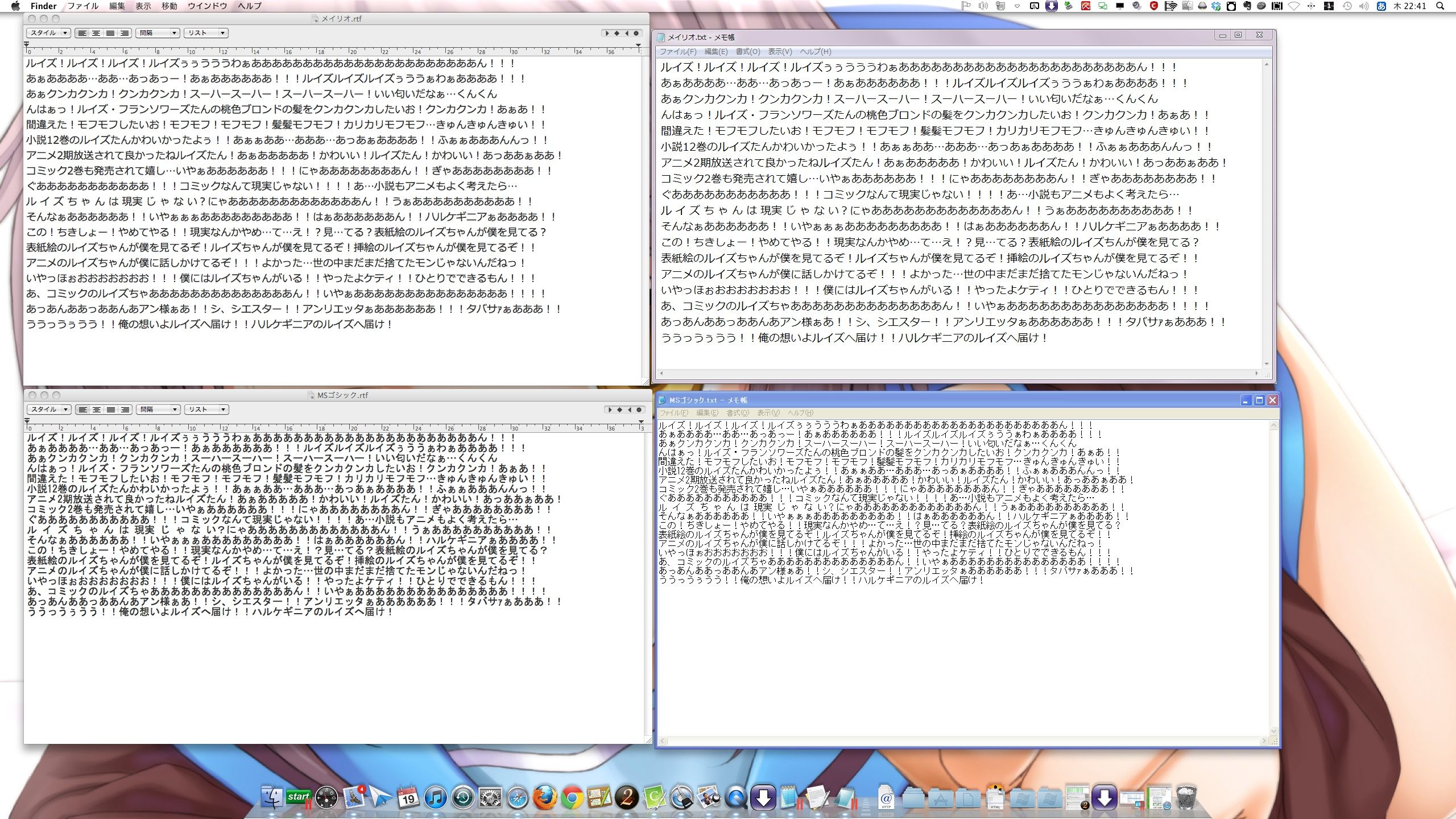
Task: Click left align in MSゴシック.rtf toolbar
Action: [x=82, y=409]
